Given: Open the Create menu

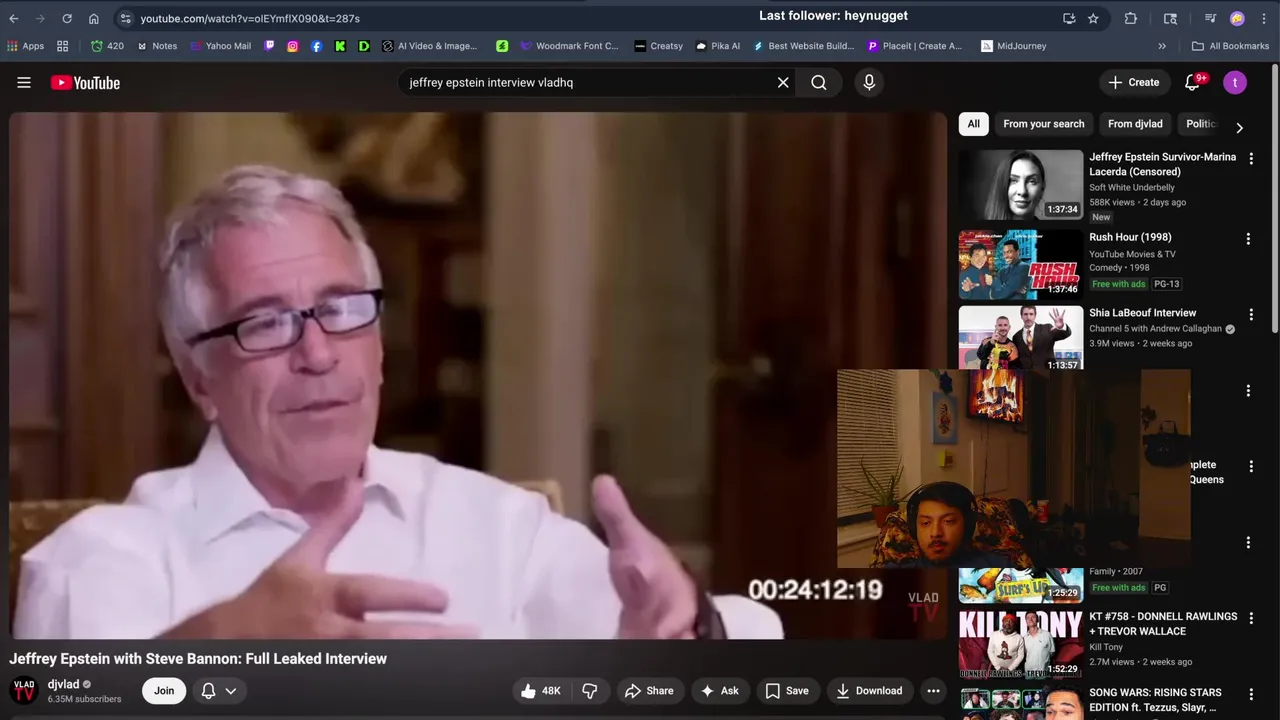Looking at the screenshot, I should [x=1134, y=83].
